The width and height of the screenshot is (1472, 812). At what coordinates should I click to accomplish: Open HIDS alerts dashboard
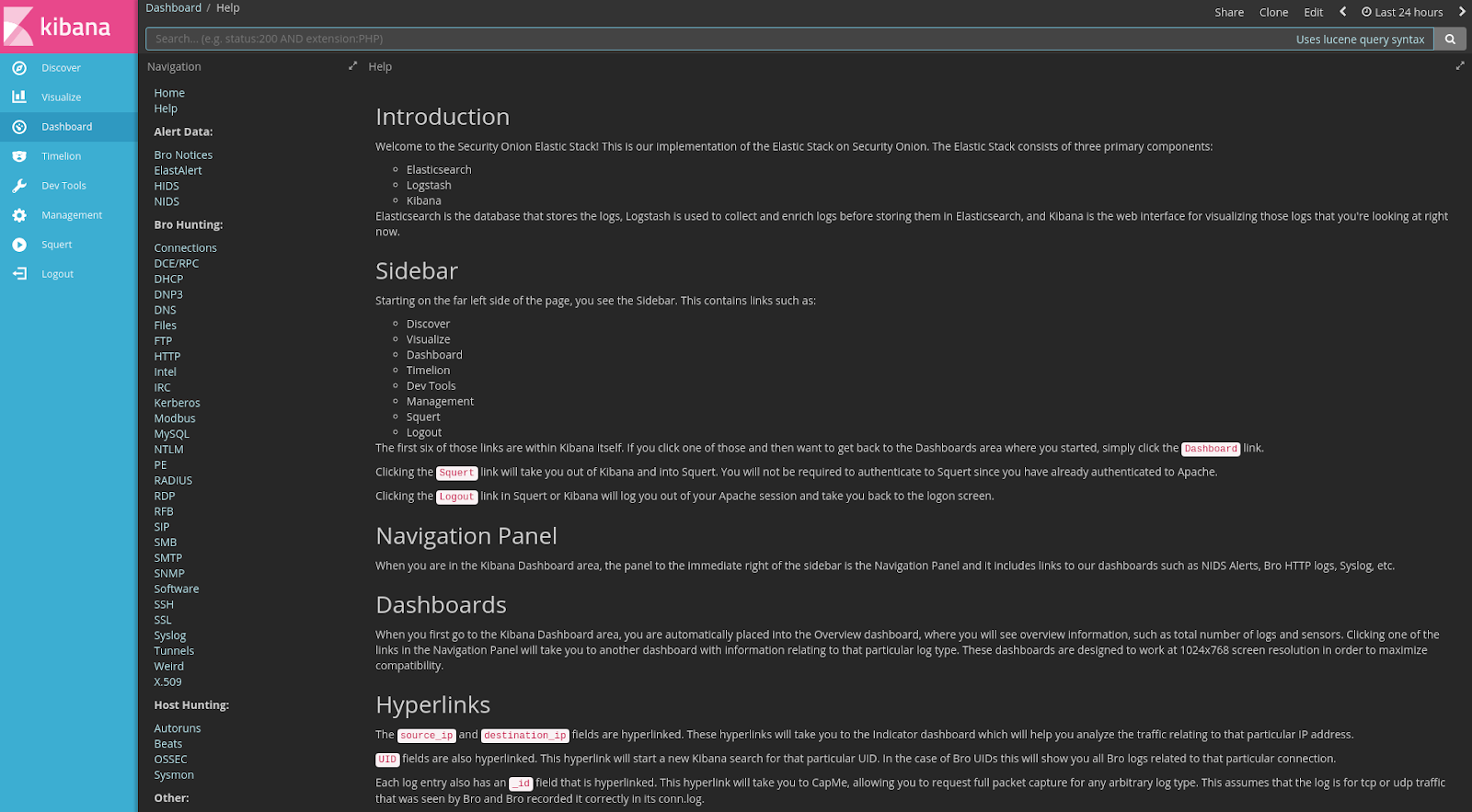tap(167, 187)
